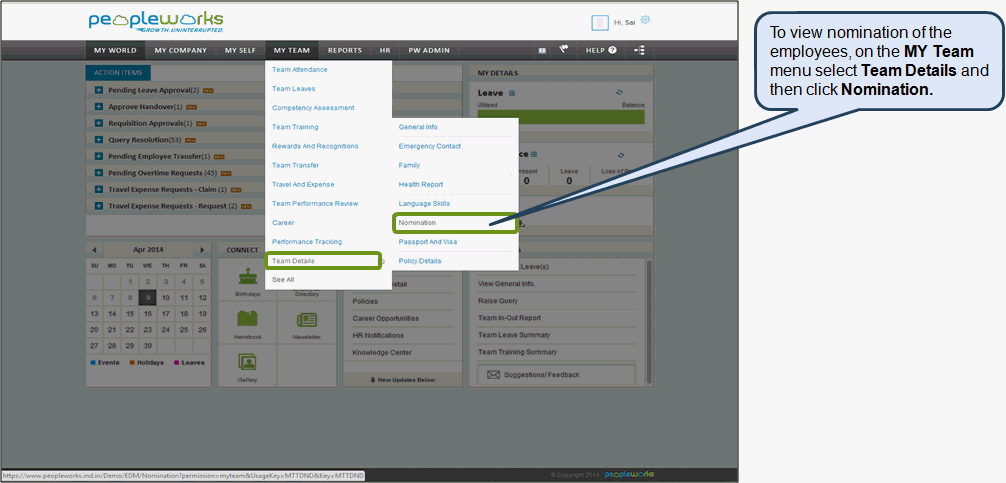The height and width of the screenshot is (483, 1006).
Task: Click the settings gear beside Hi, Sai
Action: [645, 20]
